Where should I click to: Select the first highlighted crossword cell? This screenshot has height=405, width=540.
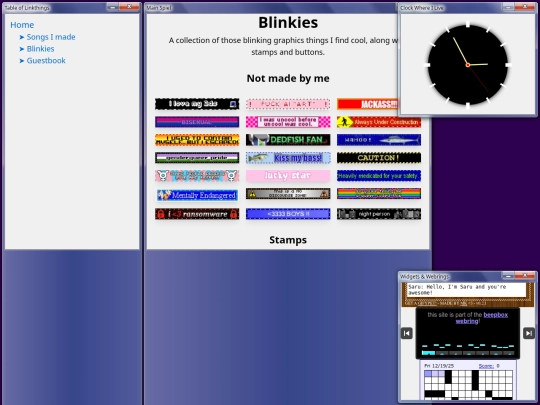428,374
